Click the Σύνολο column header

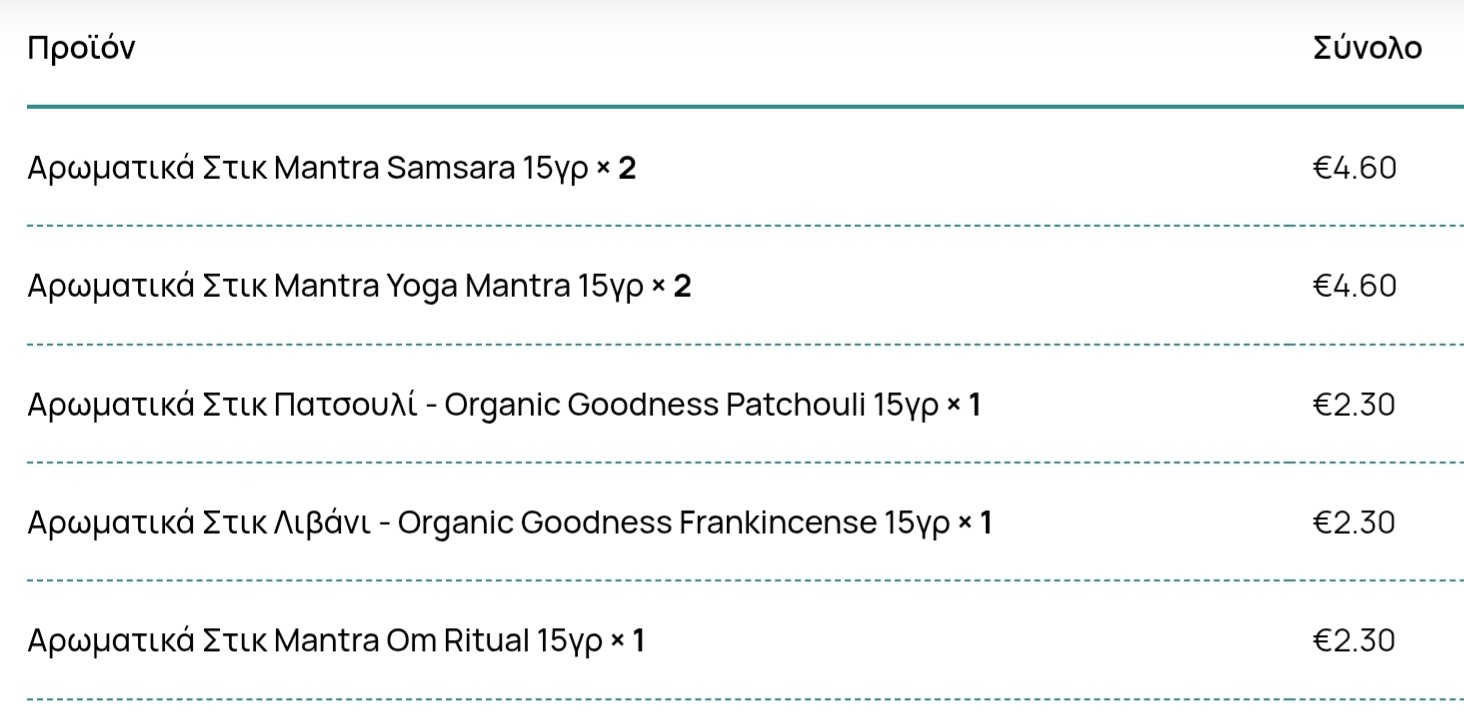pos(1367,48)
